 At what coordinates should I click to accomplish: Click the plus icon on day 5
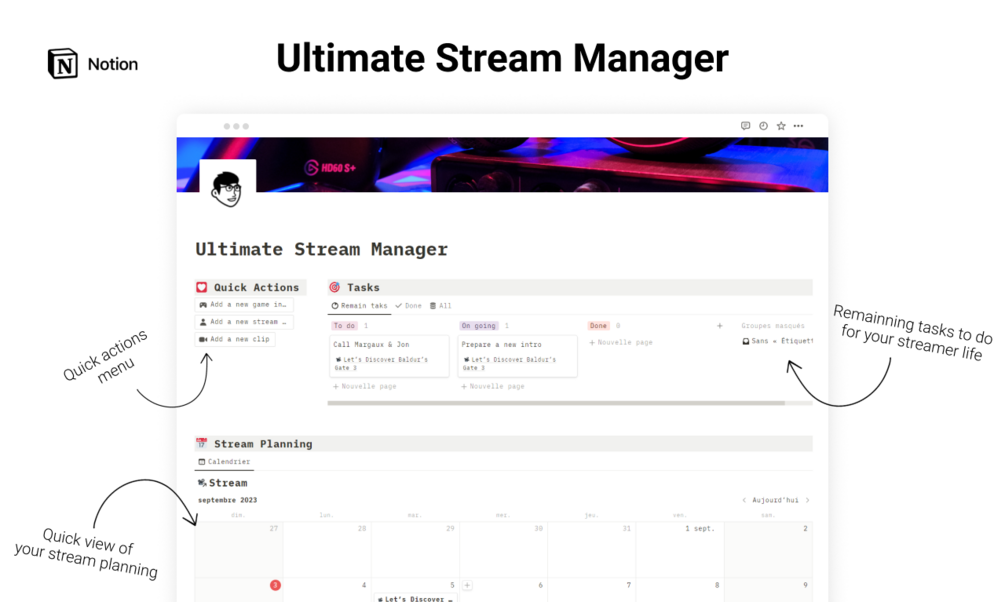467,585
